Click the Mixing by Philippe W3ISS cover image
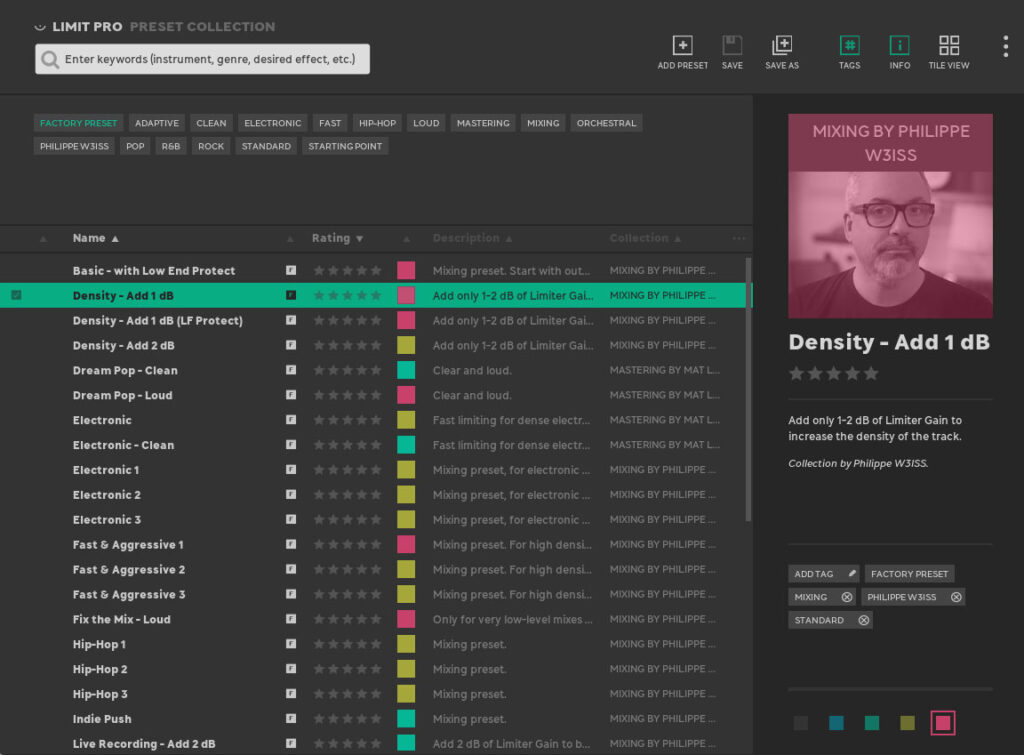Image resolution: width=1024 pixels, height=755 pixels. (890, 216)
